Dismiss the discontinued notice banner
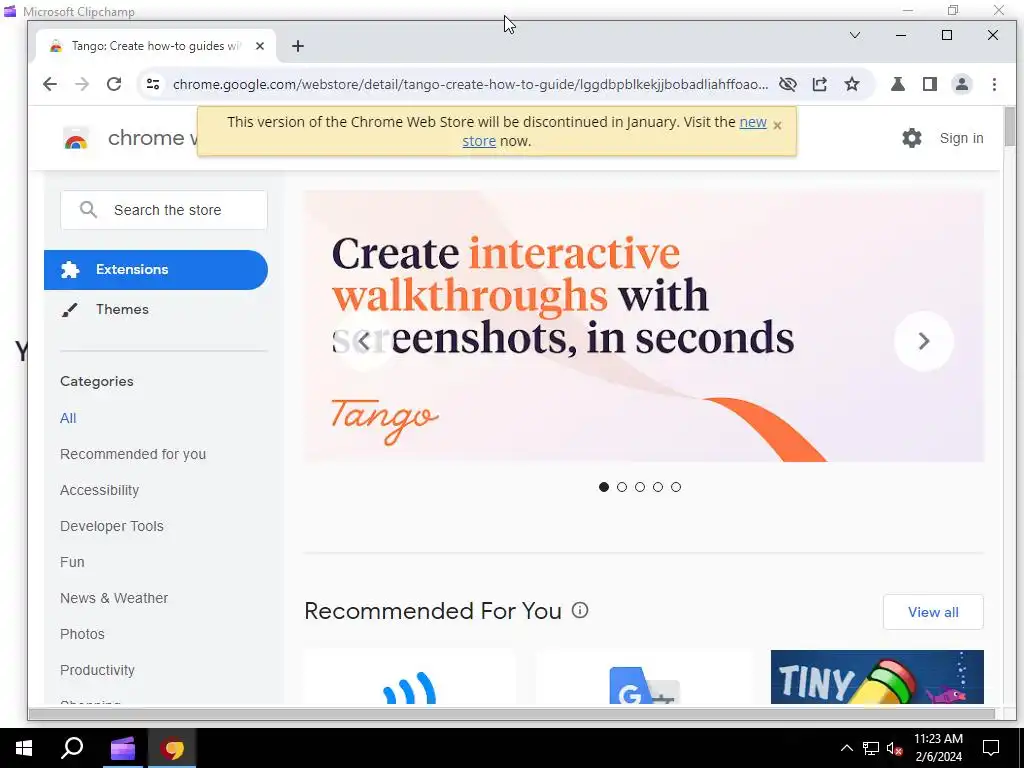Viewport: 1024px width, 768px height. pos(777,125)
